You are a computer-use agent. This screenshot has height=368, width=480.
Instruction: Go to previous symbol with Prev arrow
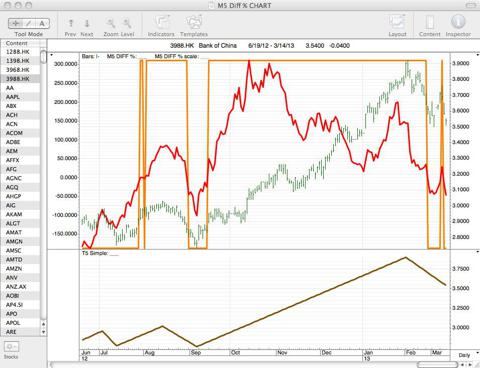(x=71, y=23)
